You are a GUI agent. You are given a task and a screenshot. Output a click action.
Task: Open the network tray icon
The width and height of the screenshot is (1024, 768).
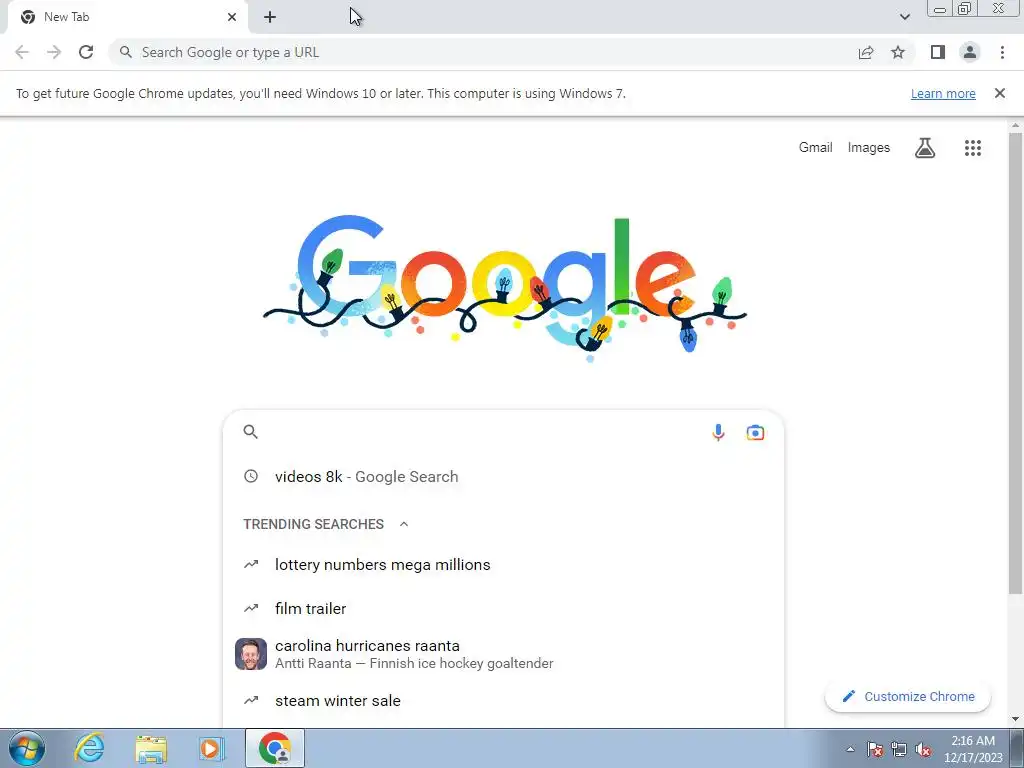point(899,749)
